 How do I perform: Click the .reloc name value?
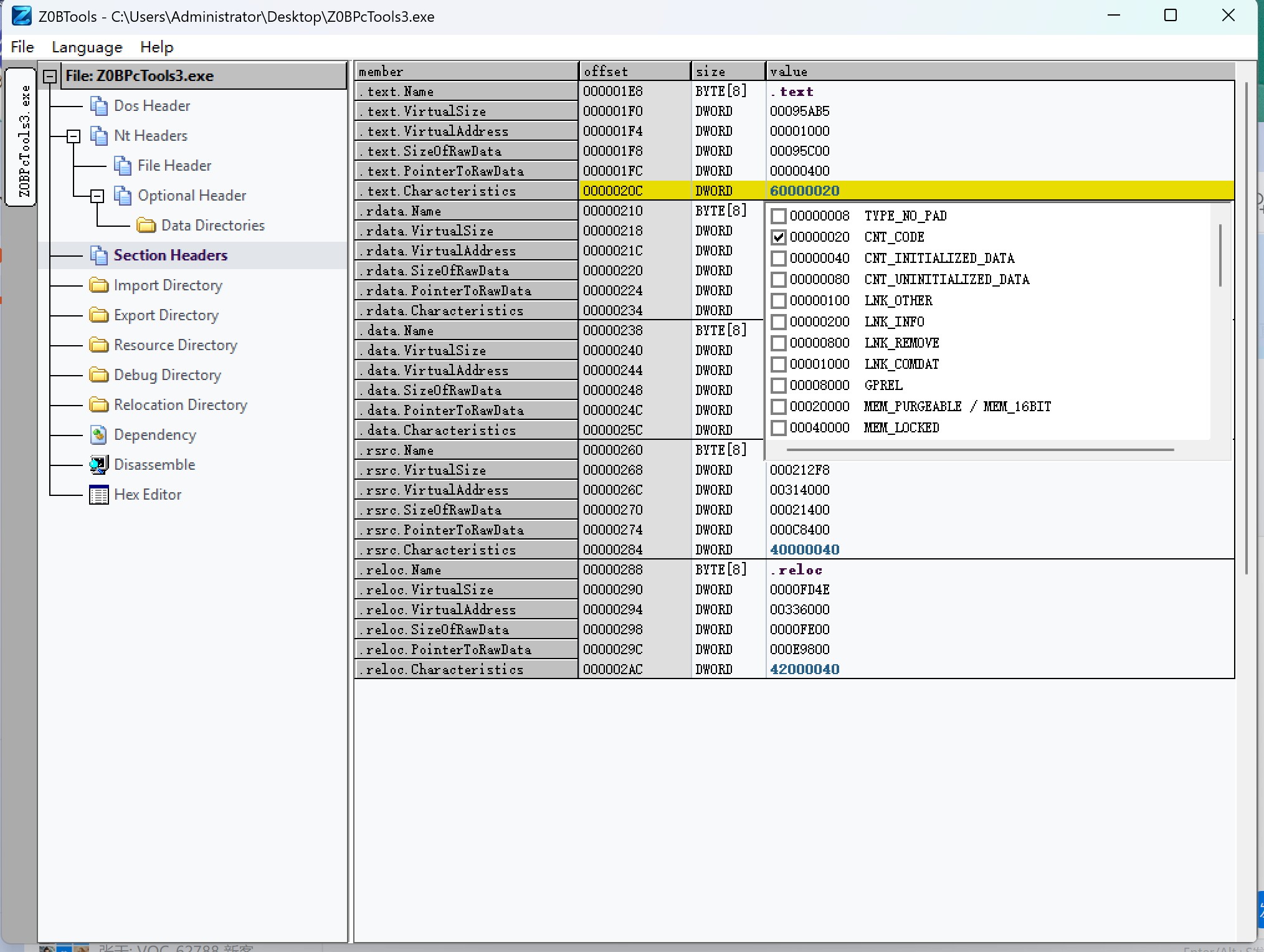tap(796, 569)
